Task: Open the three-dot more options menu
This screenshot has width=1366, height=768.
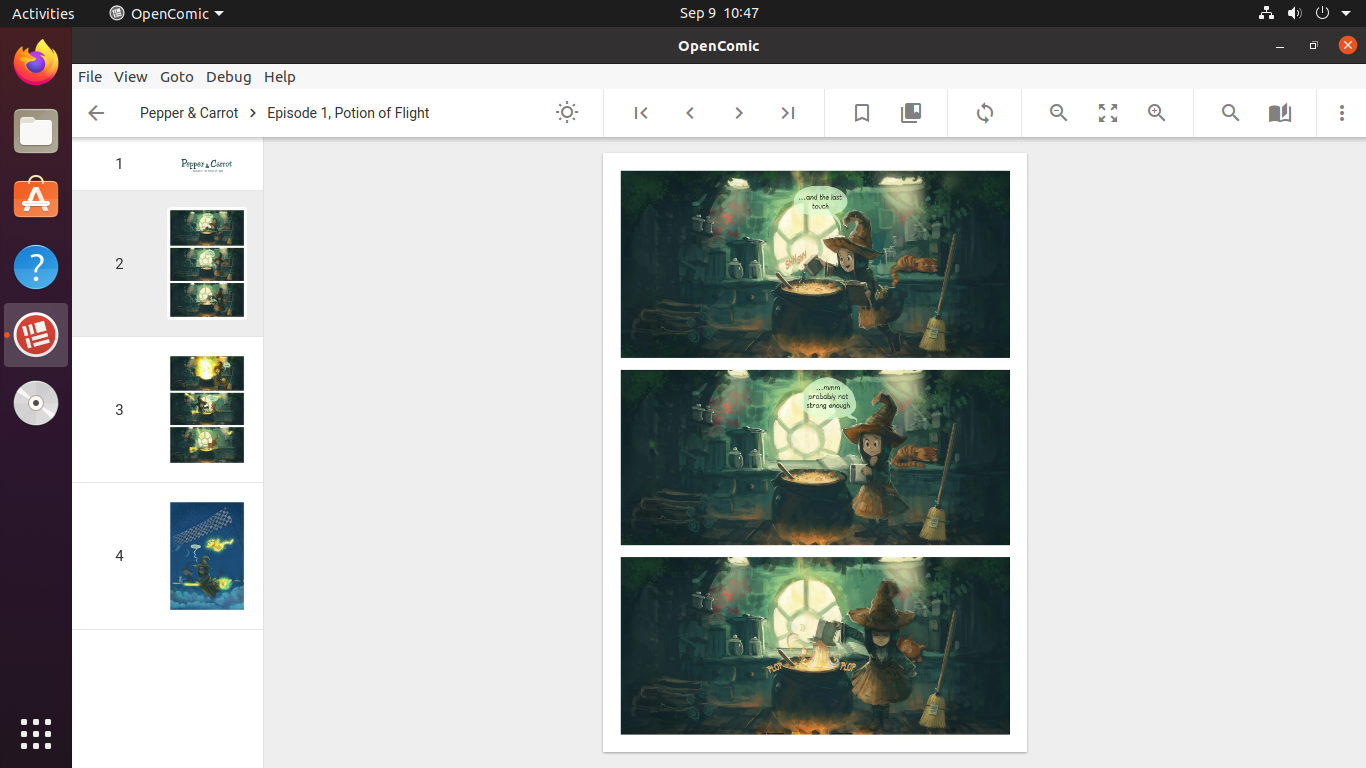Action: (x=1342, y=113)
